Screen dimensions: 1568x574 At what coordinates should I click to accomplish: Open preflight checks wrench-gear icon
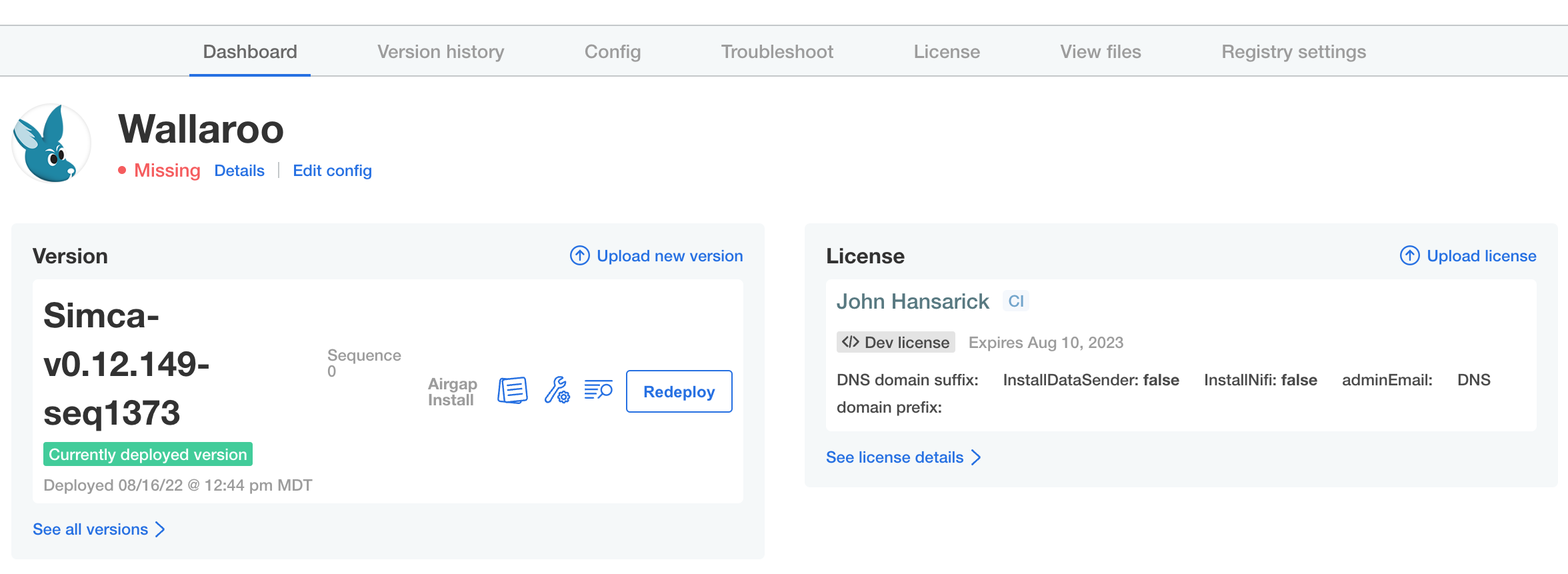(557, 391)
